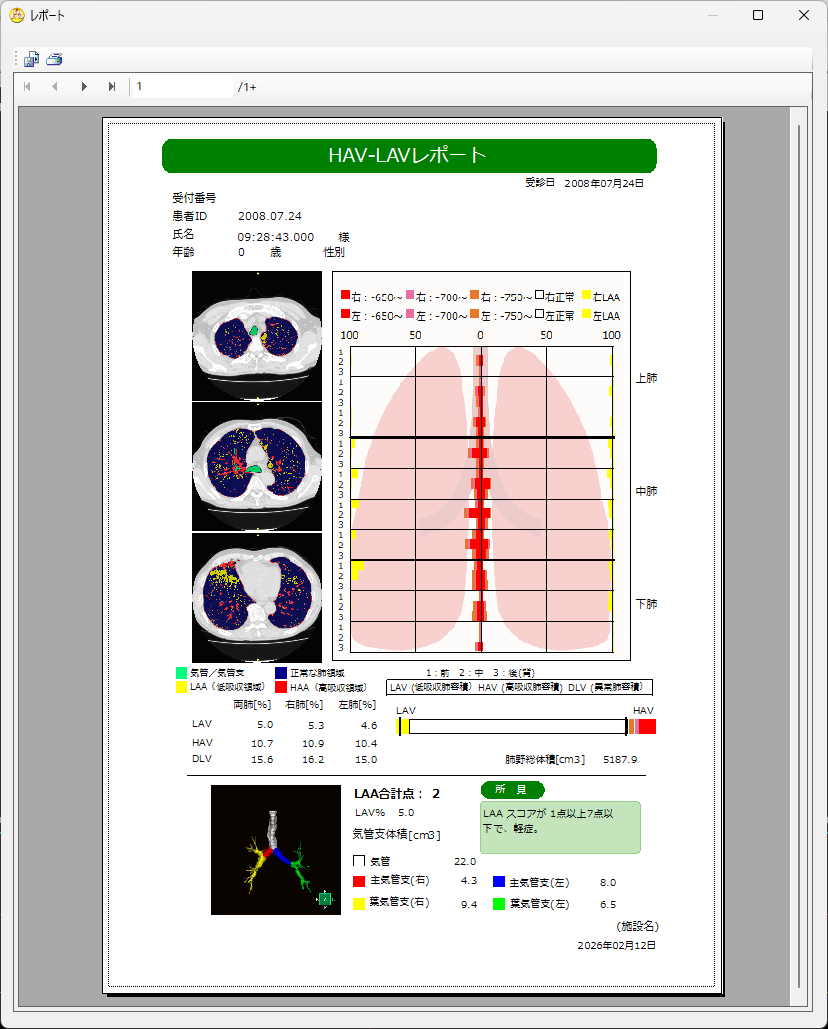Image resolution: width=828 pixels, height=1029 pixels.
Task: Go to the previous report page
Action: [x=55, y=87]
